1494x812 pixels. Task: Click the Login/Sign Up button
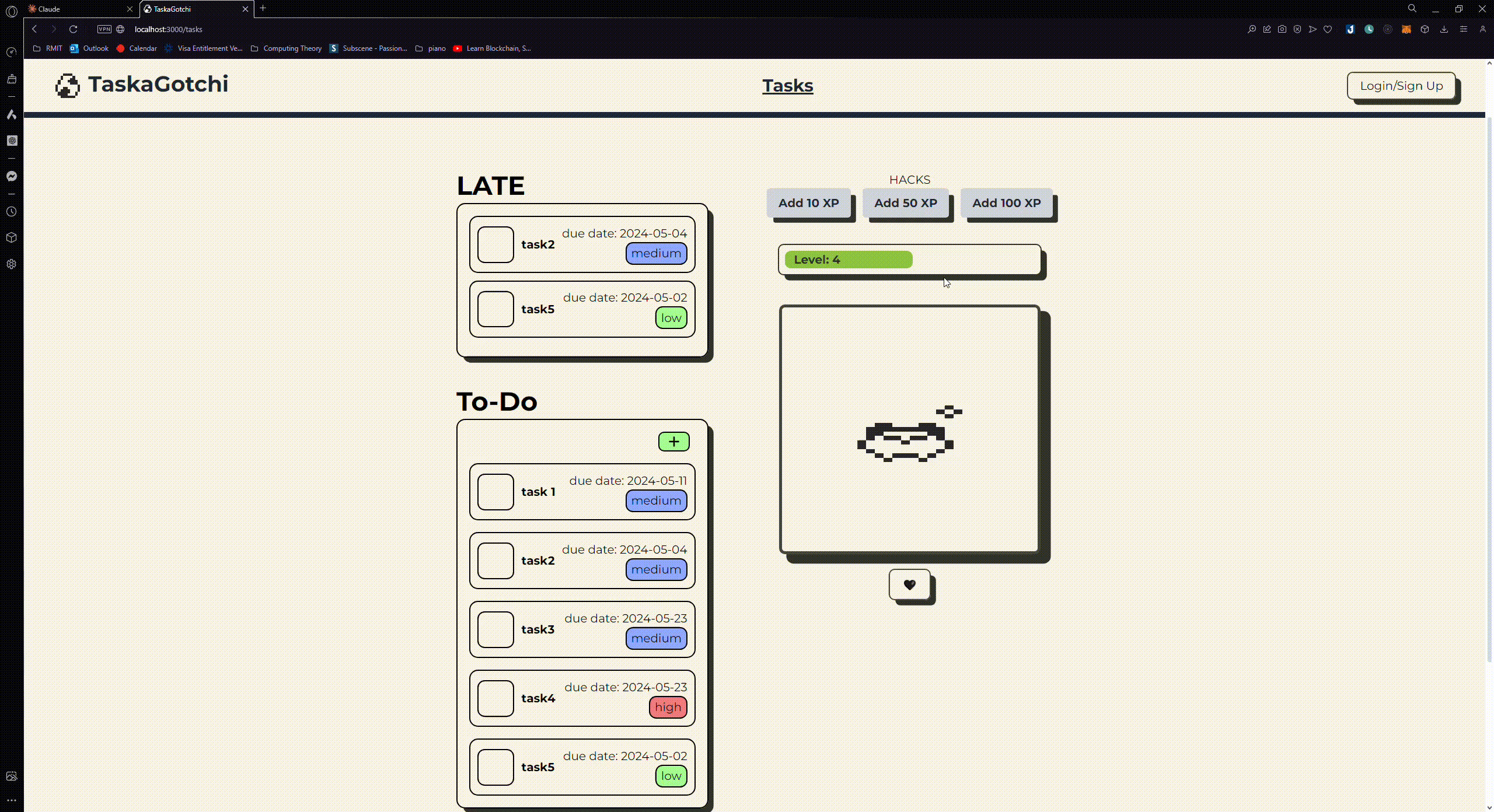click(1401, 86)
